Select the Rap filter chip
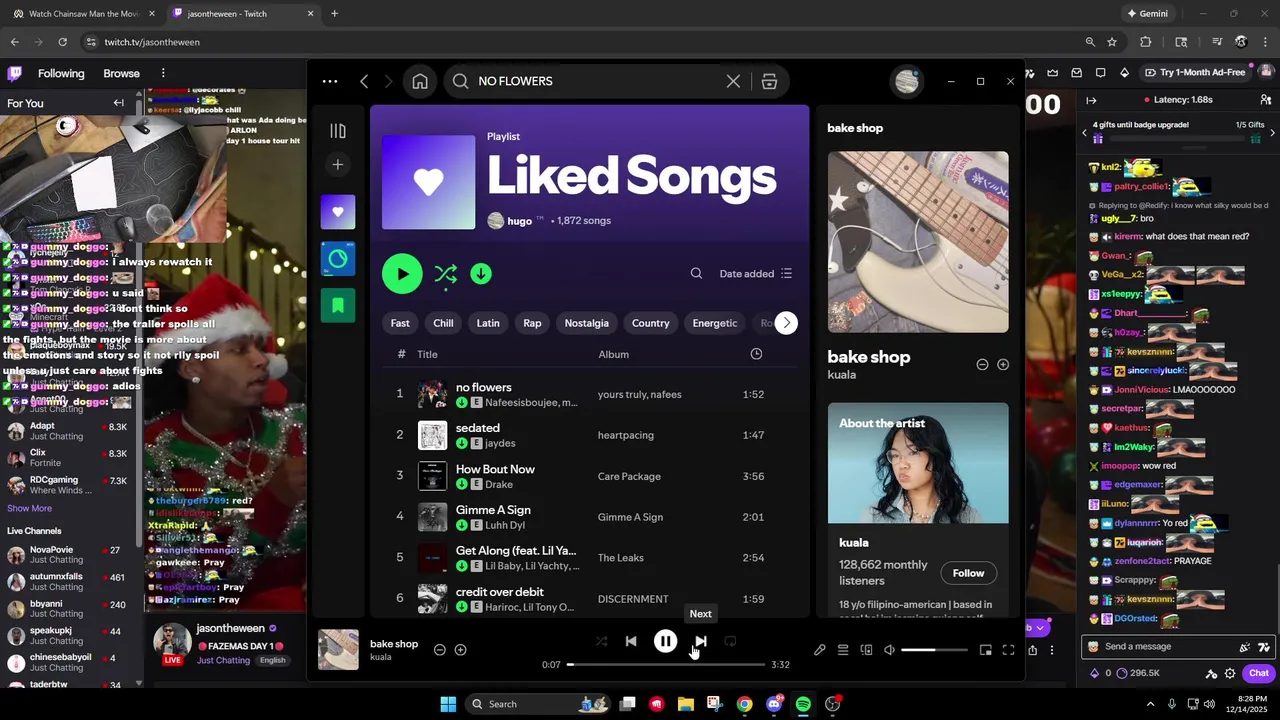Image resolution: width=1280 pixels, height=720 pixels. click(x=532, y=323)
